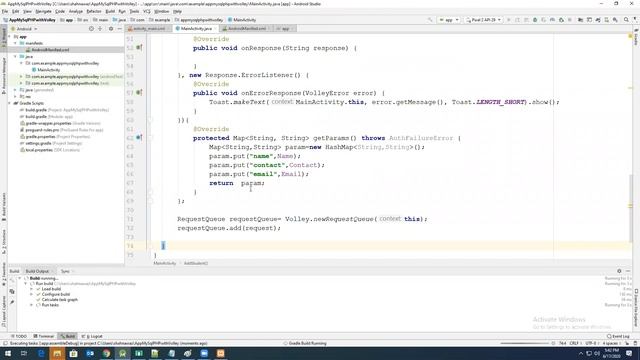The height and width of the screenshot is (360, 640).
Task: Open the Logcat tool window button
Action: 92,336
